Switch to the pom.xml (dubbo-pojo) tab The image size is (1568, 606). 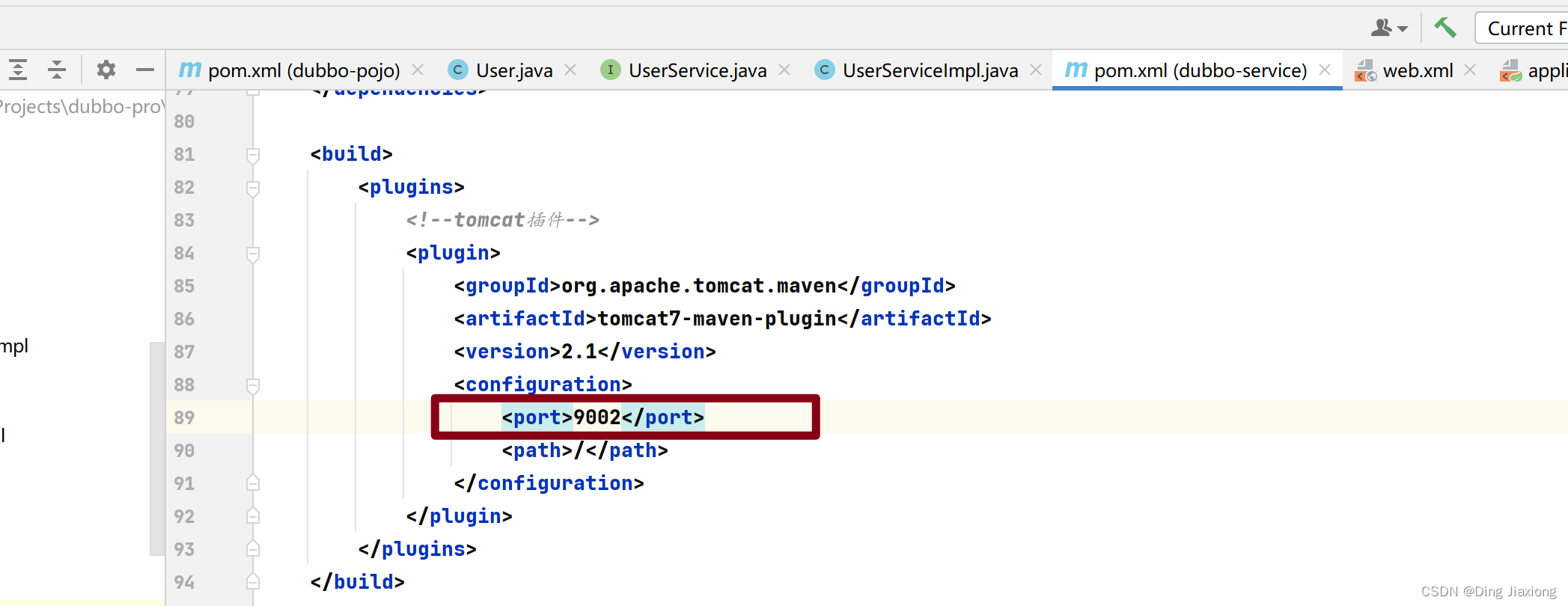click(x=303, y=70)
